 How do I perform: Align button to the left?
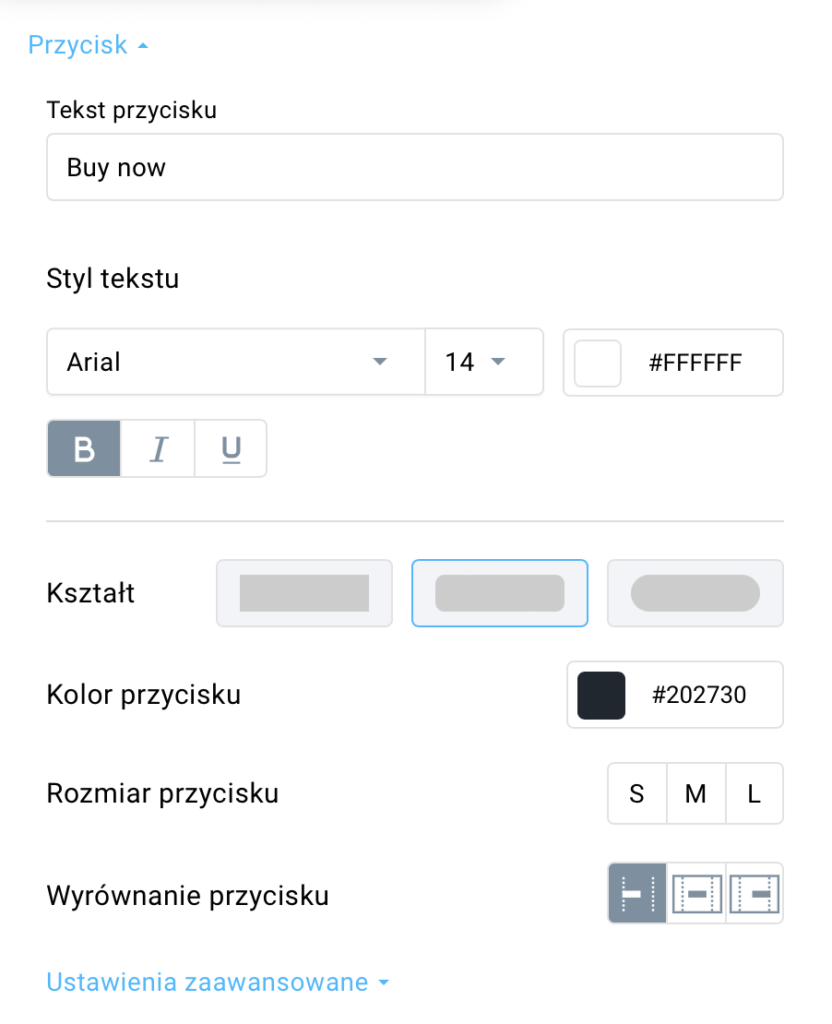(x=637, y=893)
